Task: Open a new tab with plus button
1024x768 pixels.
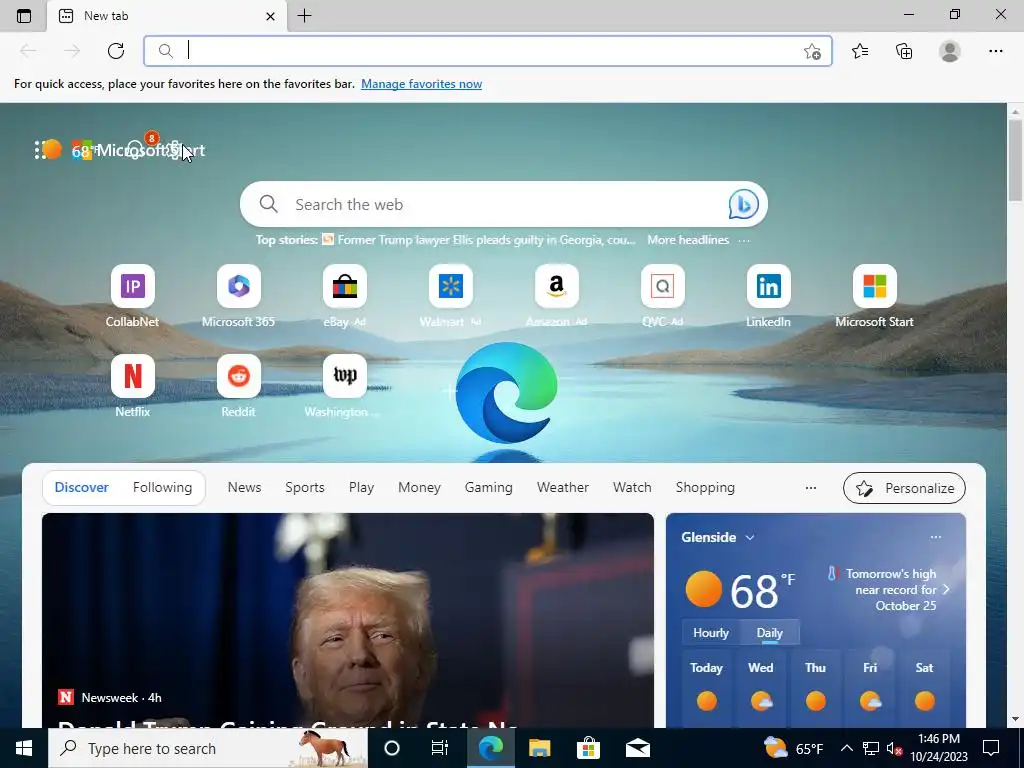Action: coord(304,16)
